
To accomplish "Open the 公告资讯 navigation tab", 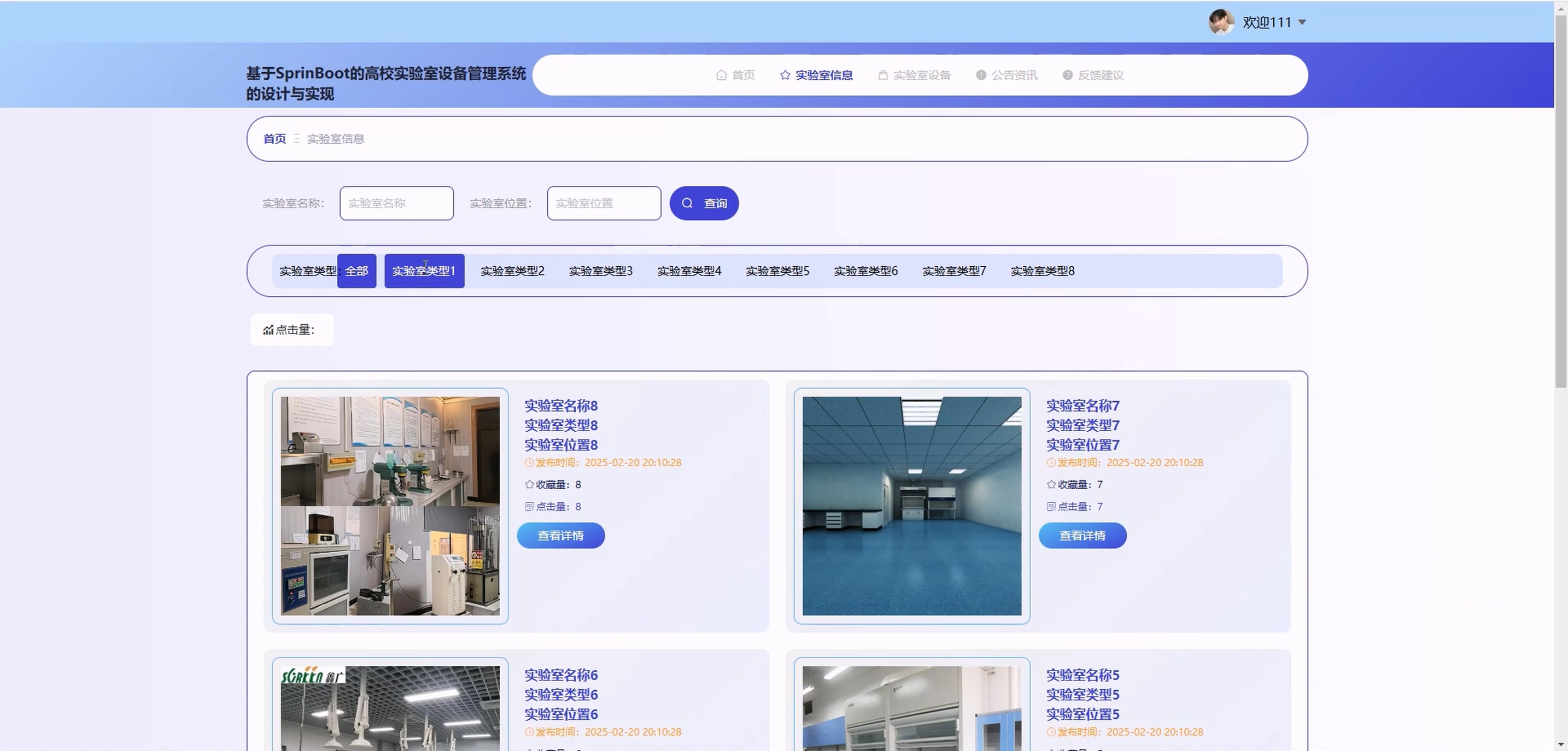I will pyautogui.click(x=1014, y=75).
